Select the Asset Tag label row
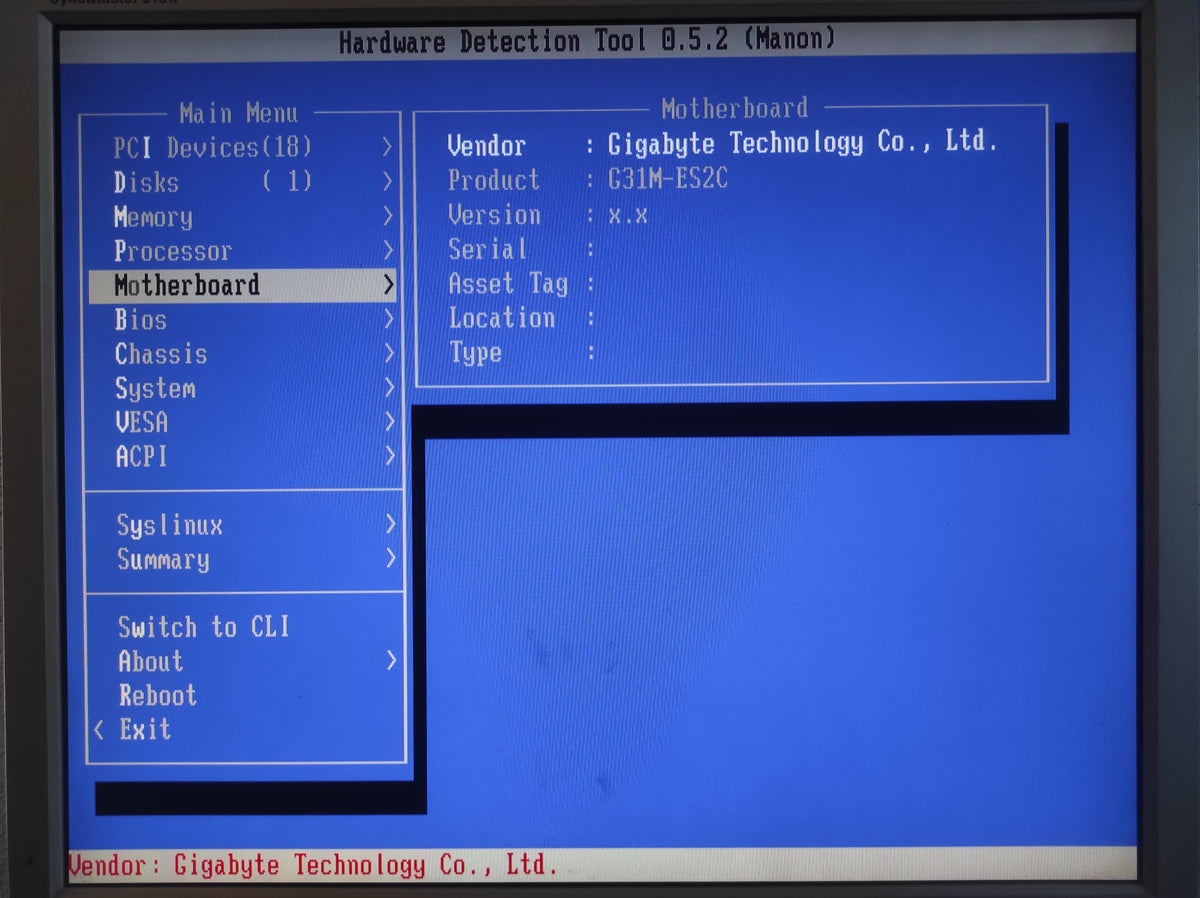This screenshot has height=898, width=1200. click(508, 284)
